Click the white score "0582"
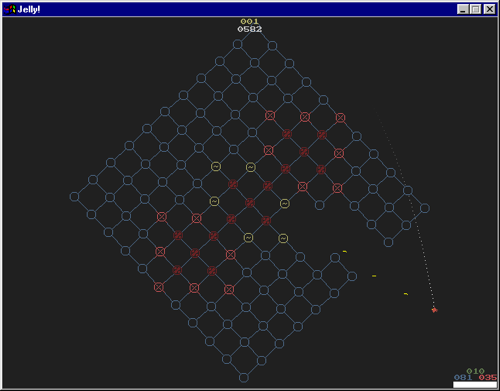This screenshot has height=391, width=500. click(x=250, y=29)
